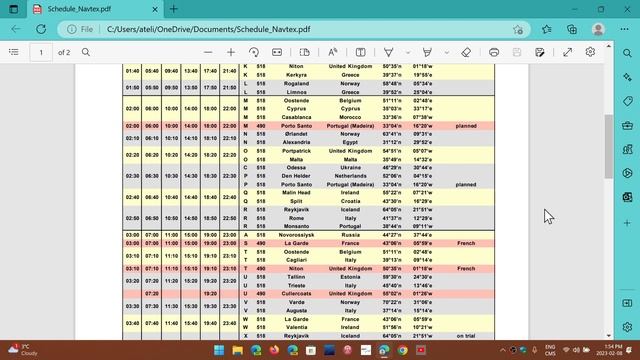Click the 'Malin Head' station cell
The height and width of the screenshot is (360, 640).
296,193
